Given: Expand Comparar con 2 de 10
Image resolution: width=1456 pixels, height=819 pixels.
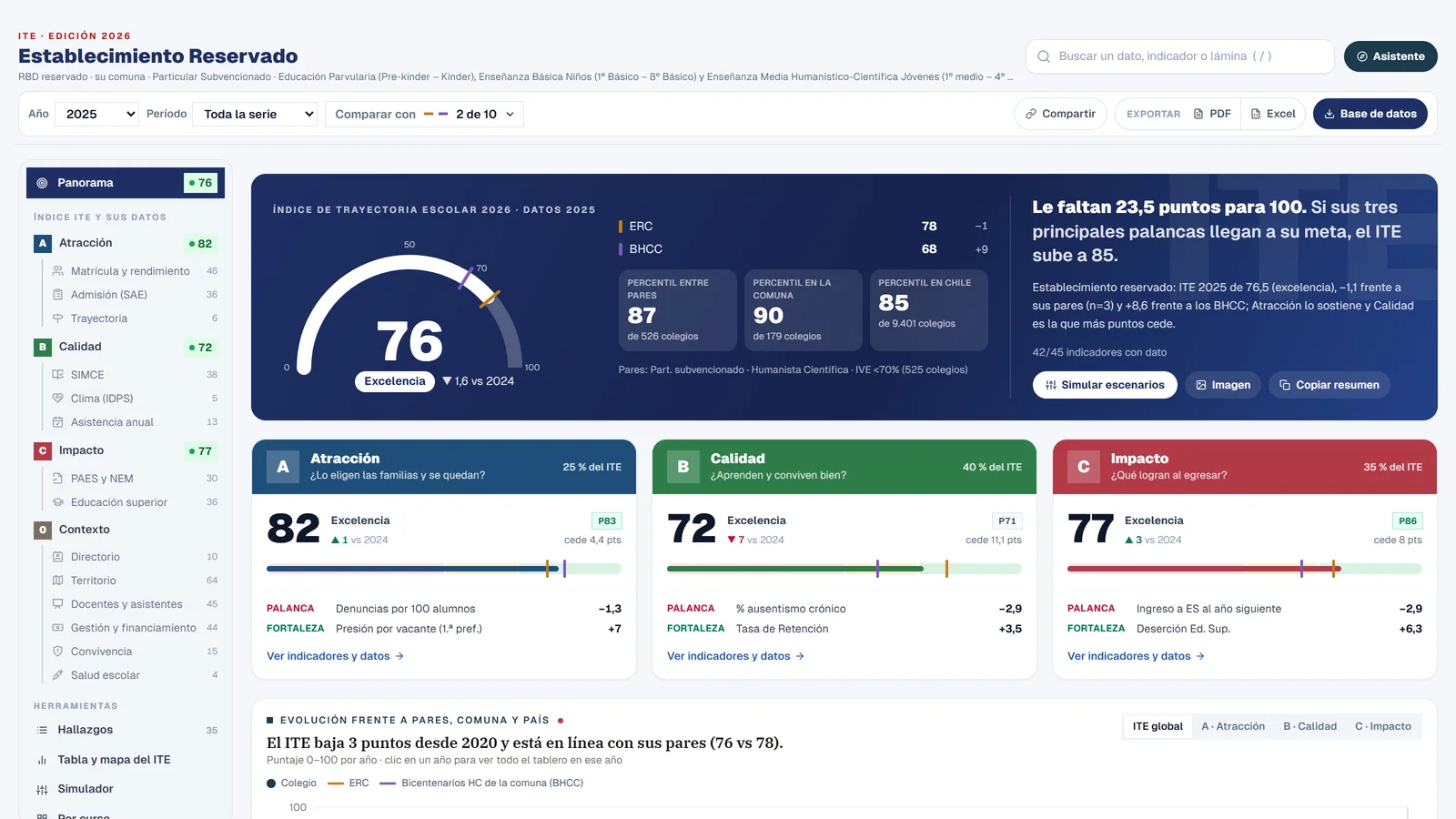Looking at the screenshot, I should [424, 114].
